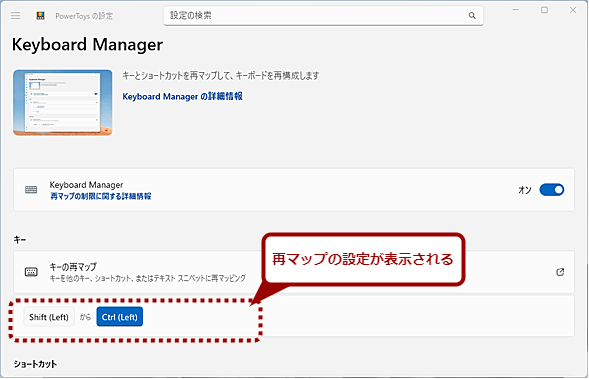Focus the 設定の検索 search field
The height and width of the screenshot is (379, 589).
click(323, 15)
